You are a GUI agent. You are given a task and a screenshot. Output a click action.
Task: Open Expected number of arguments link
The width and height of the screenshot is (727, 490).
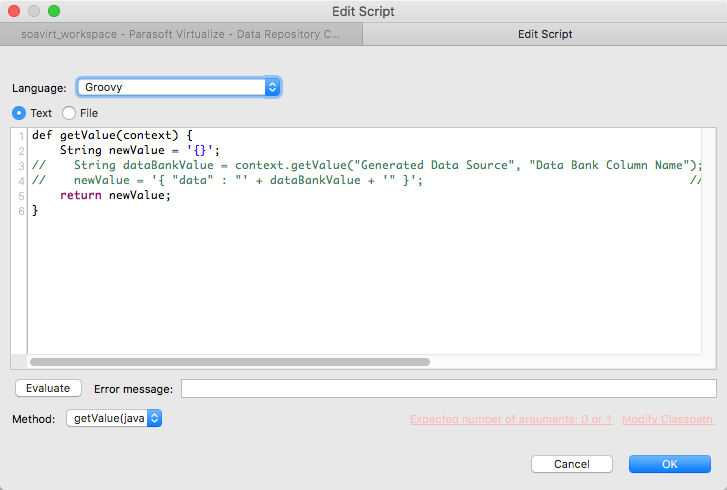pos(511,419)
